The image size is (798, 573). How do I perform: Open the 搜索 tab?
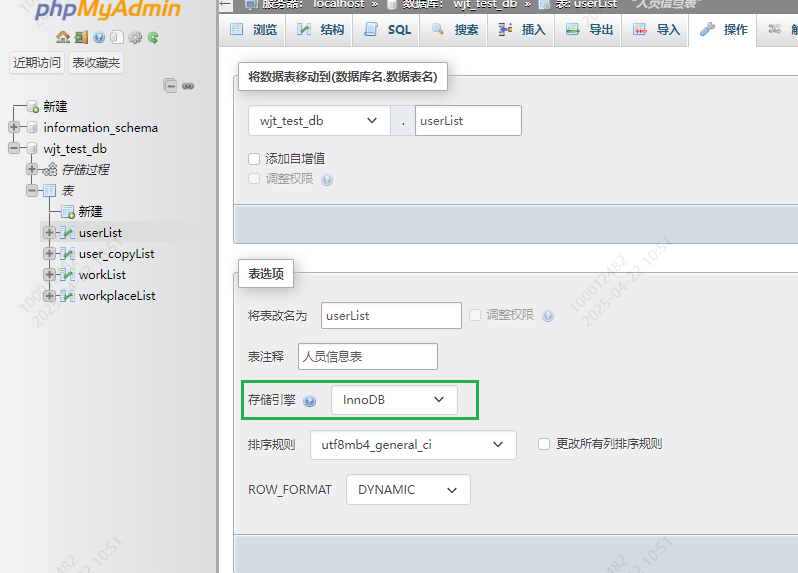click(x=453, y=30)
